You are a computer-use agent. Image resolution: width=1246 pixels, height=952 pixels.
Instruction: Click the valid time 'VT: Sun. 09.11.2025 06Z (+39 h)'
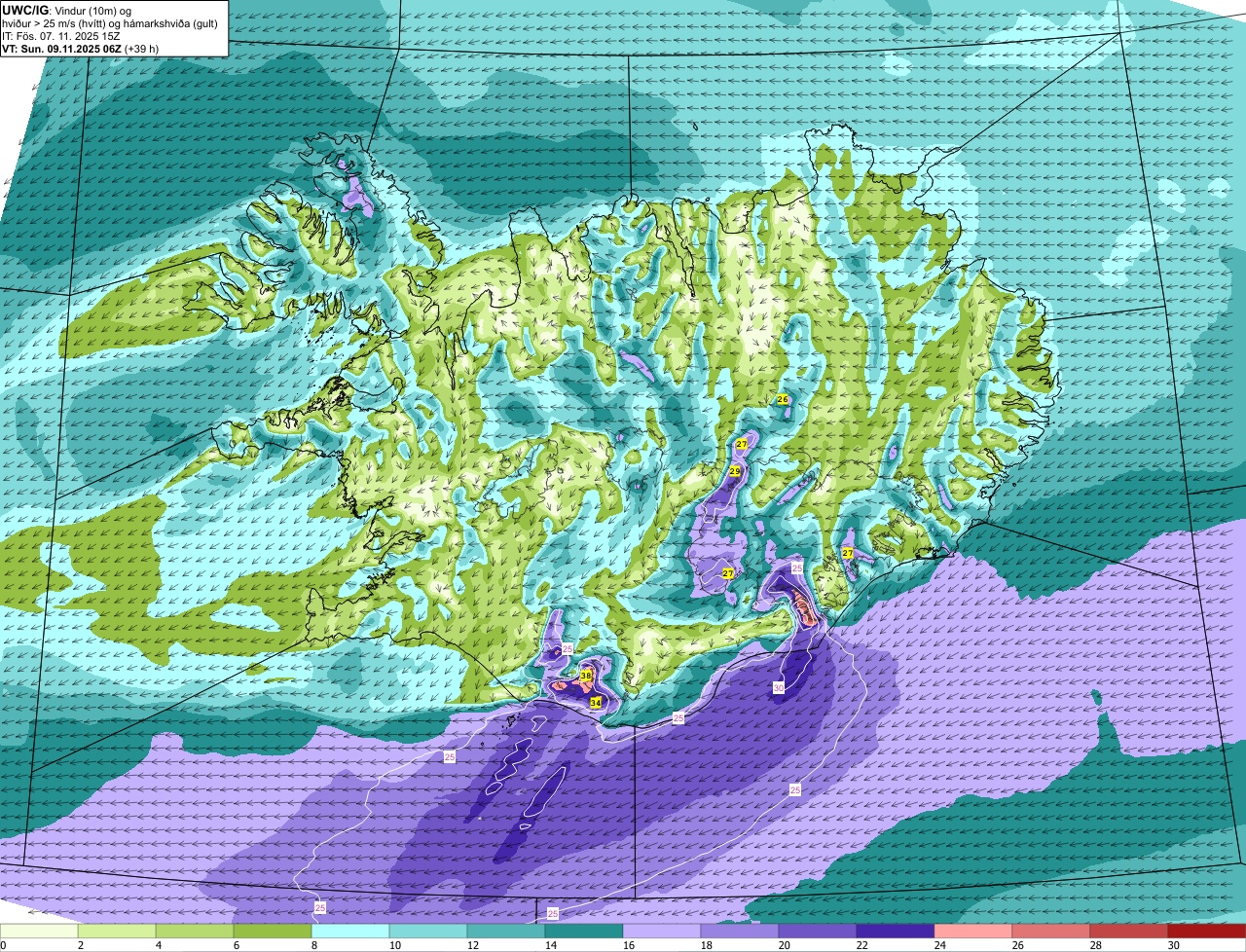point(81,49)
